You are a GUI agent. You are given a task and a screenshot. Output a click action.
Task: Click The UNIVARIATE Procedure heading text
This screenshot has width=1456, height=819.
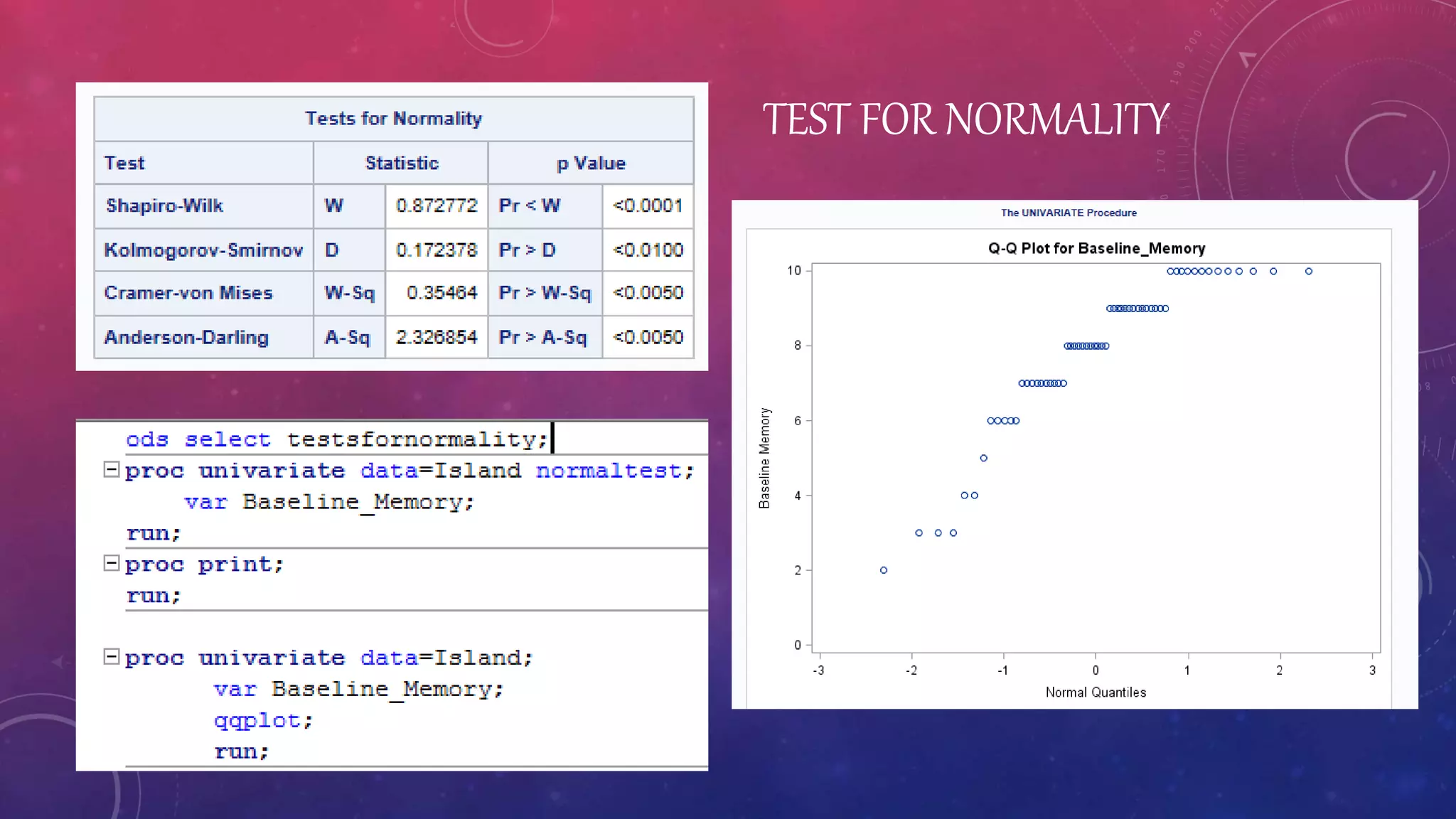coord(1069,213)
